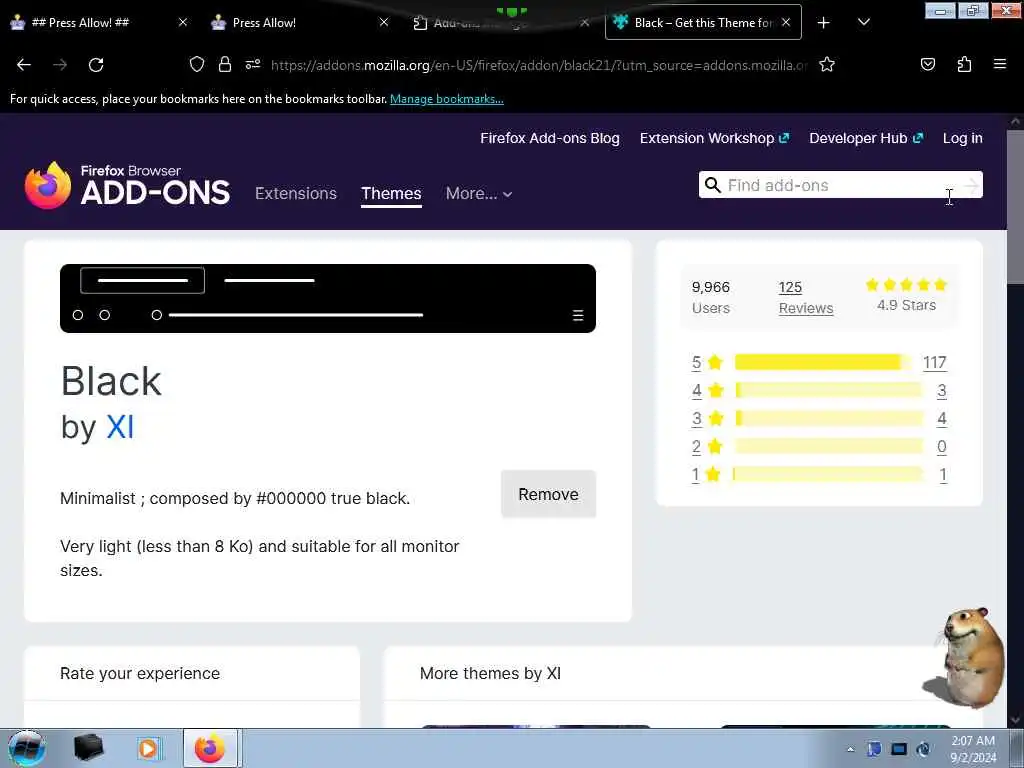The height and width of the screenshot is (768, 1024).
Task: Go back using the browser back arrow
Action: click(24, 65)
